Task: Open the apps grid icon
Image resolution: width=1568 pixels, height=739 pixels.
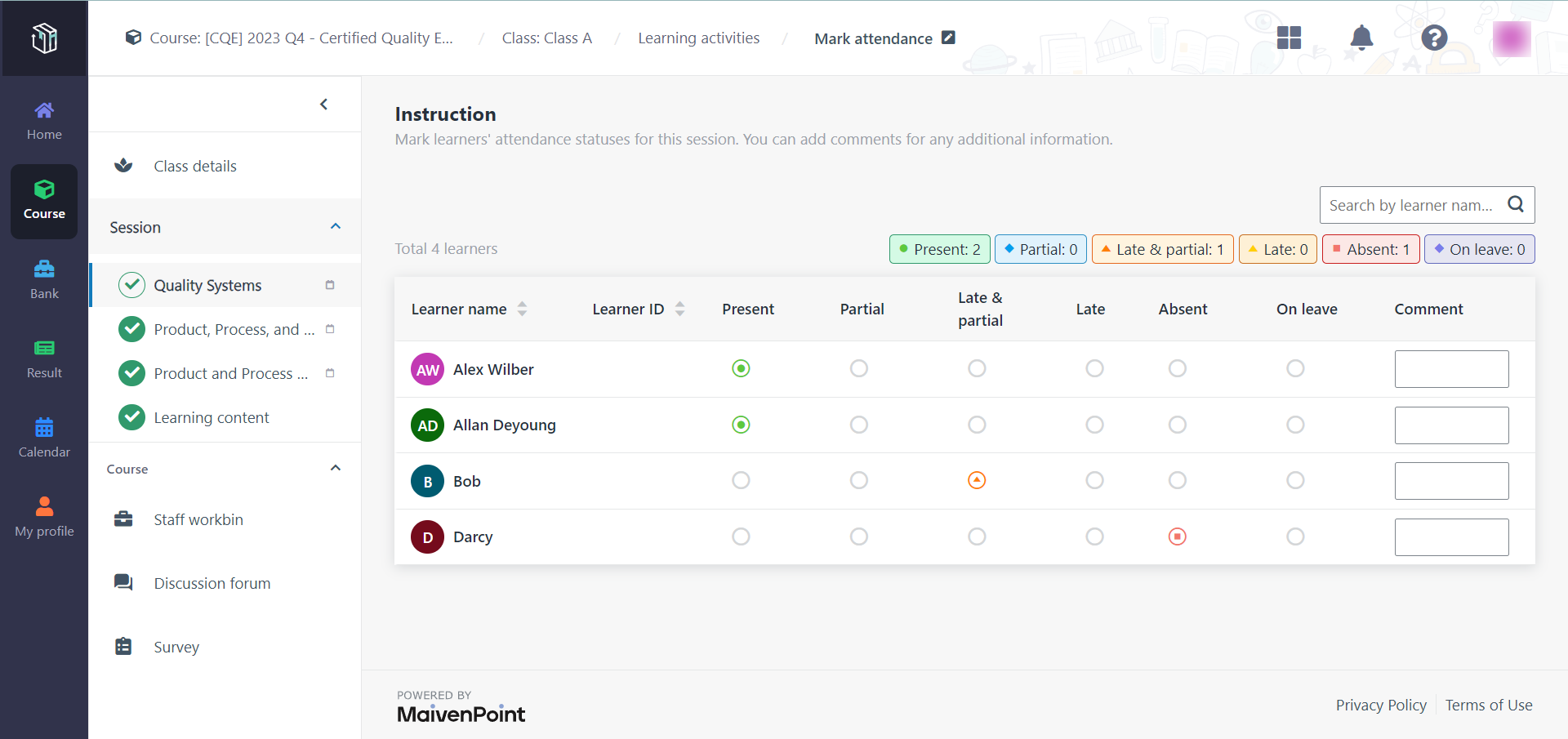Action: pos(1289,38)
